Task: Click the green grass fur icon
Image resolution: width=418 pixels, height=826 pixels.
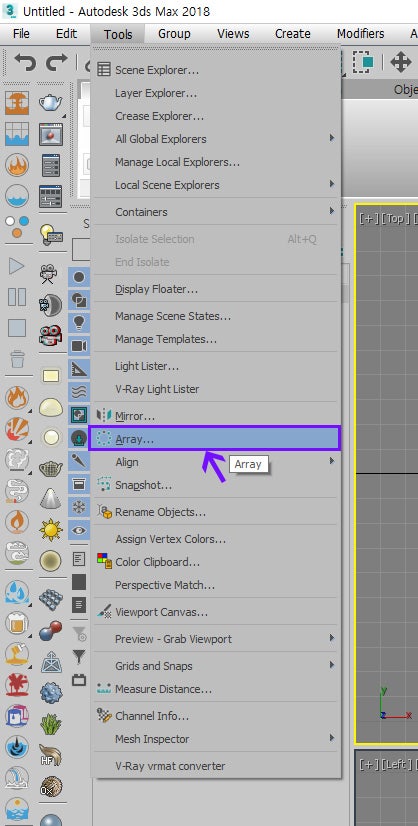Action: [x=51, y=724]
